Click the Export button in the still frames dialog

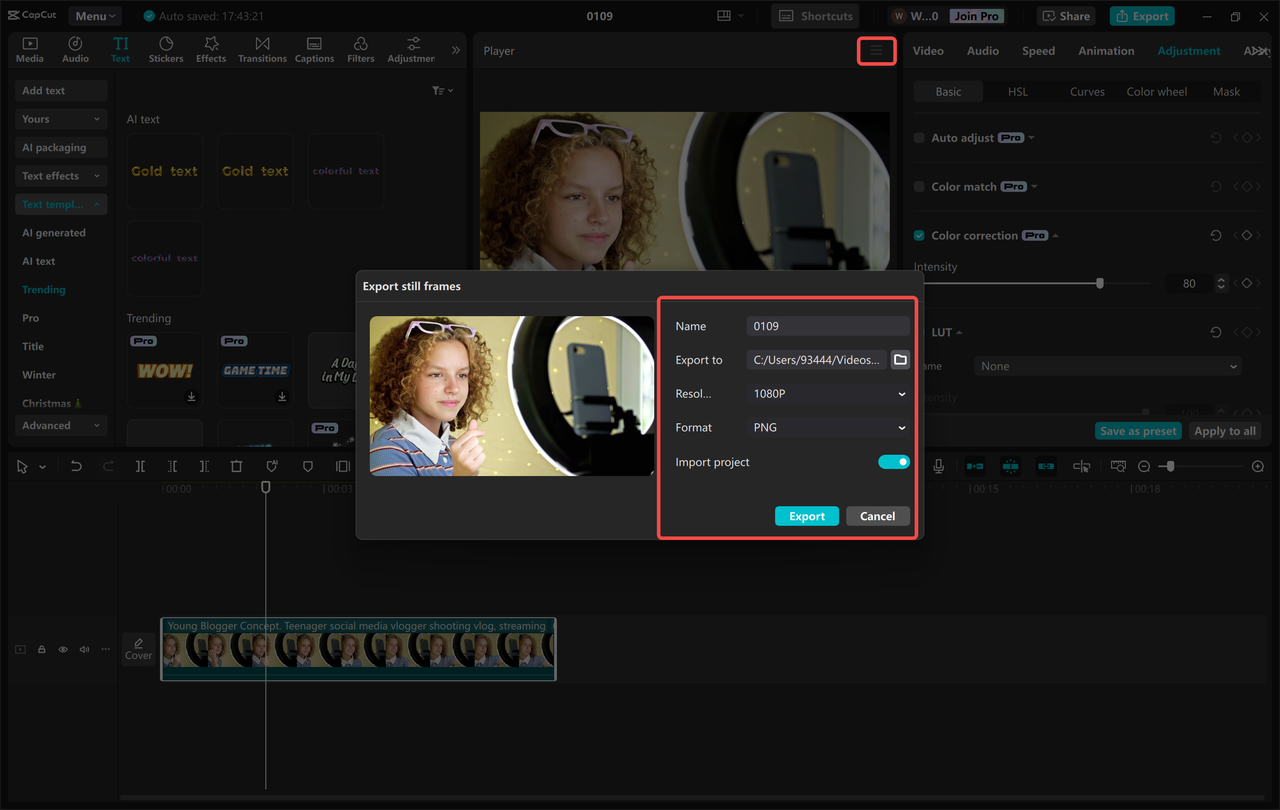pos(806,515)
